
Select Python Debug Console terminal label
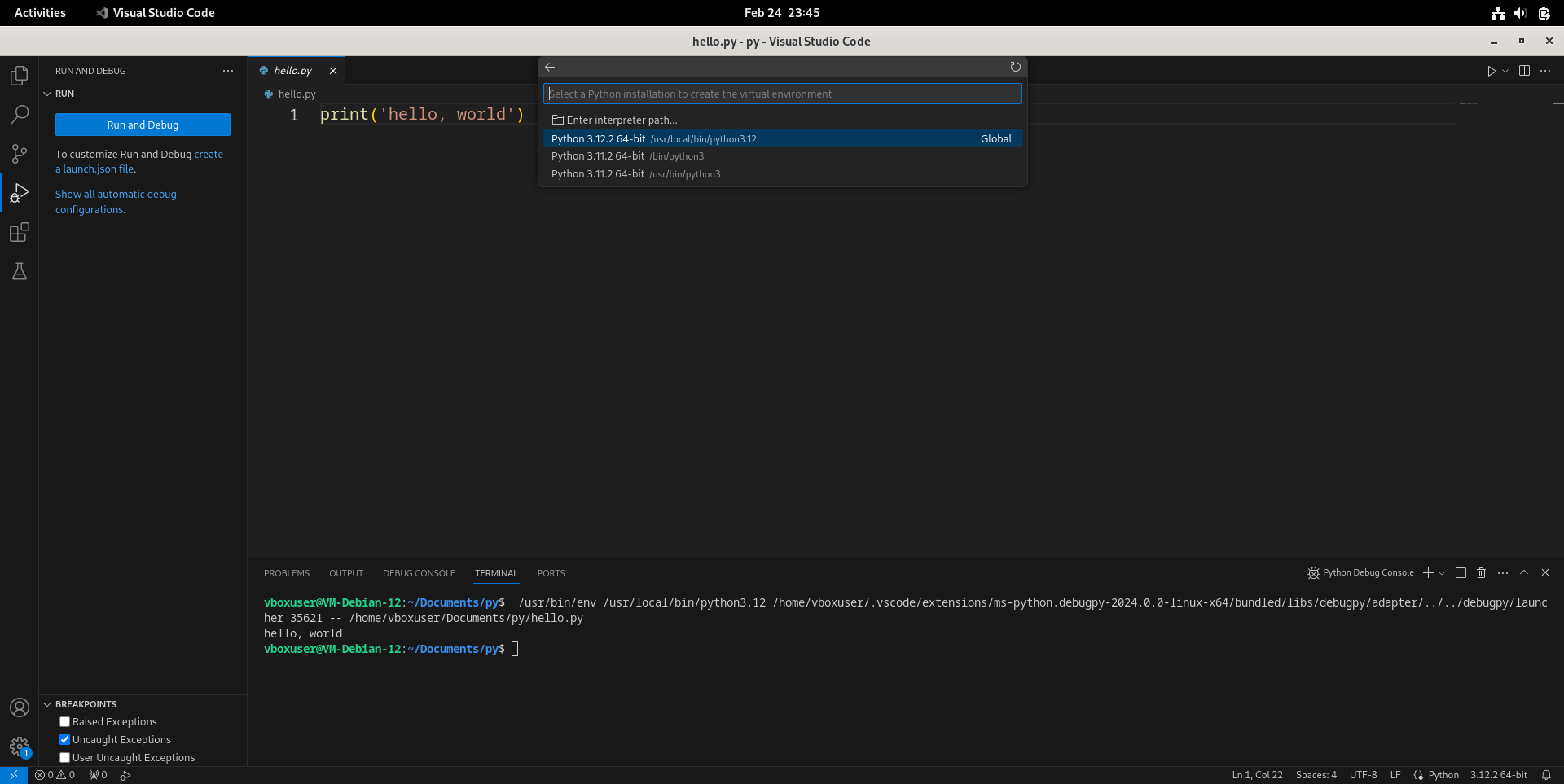coord(1360,573)
